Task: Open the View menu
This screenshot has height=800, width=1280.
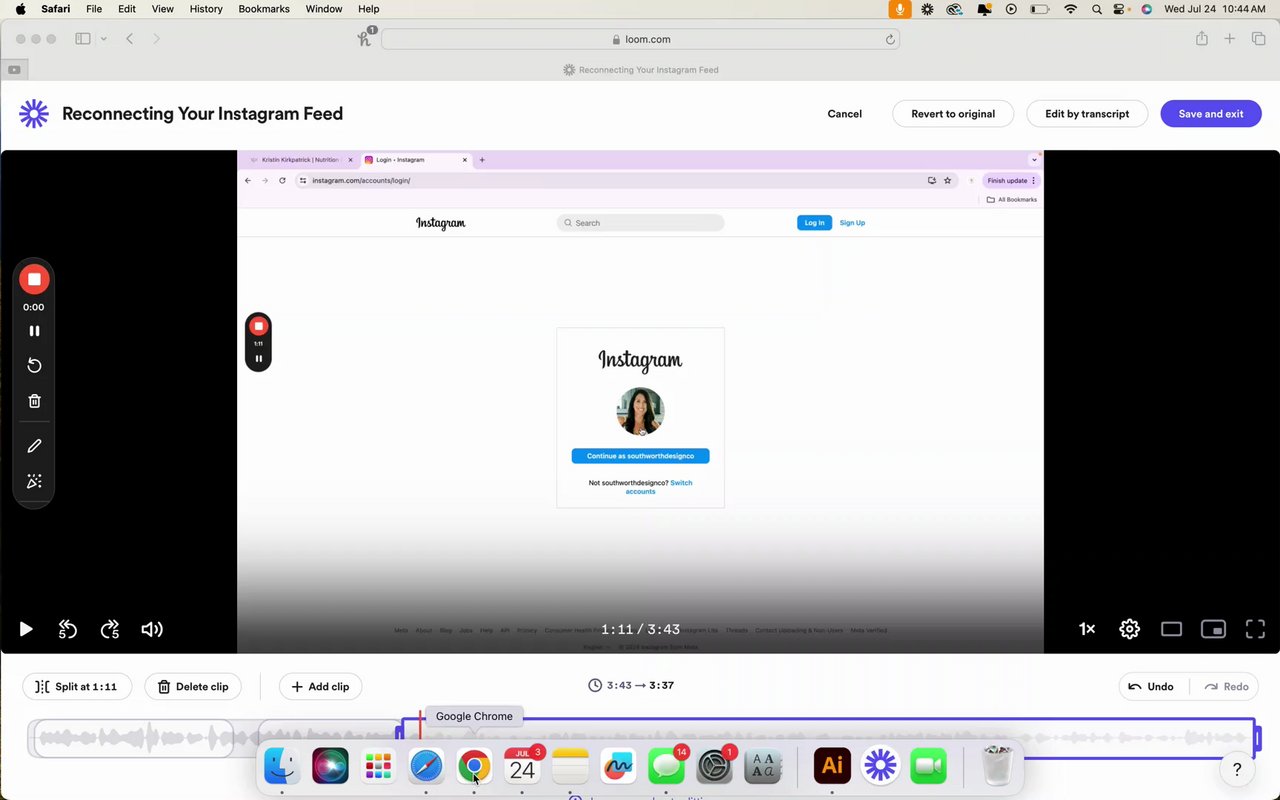Action: click(x=162, y=9)
